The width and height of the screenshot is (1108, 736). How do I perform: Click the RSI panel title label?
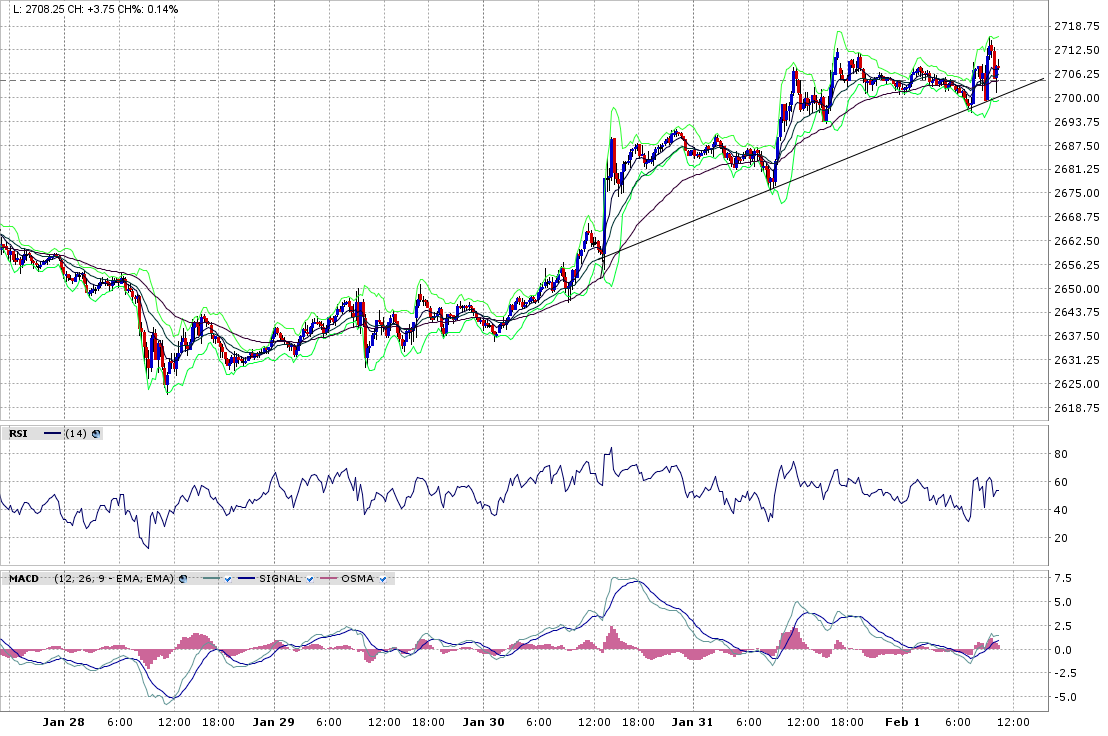tap(18, 433)
